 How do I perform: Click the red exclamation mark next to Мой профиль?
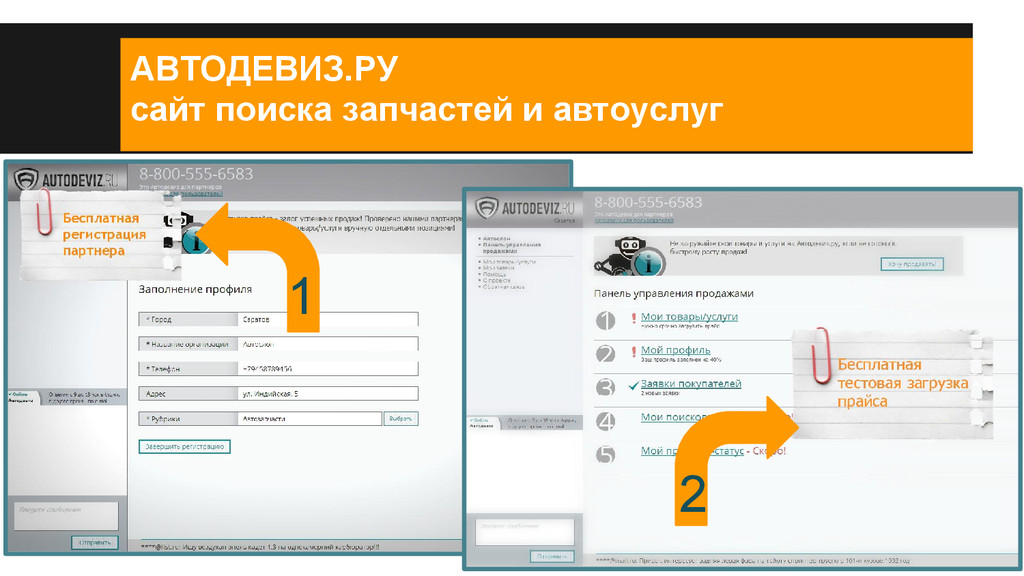[x=633, y=352]
